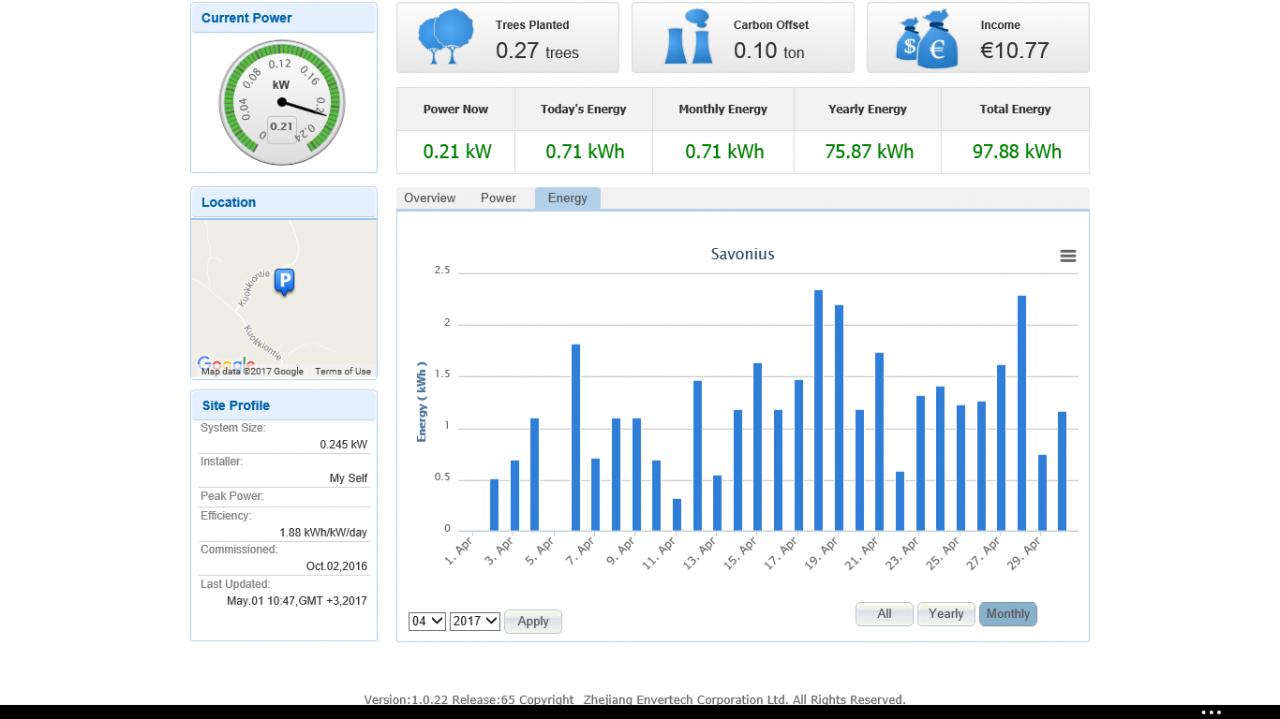This screenshot has width=1280, height=719.
Task: Click the Trees Planted trees icon
Action: [446, 37]
